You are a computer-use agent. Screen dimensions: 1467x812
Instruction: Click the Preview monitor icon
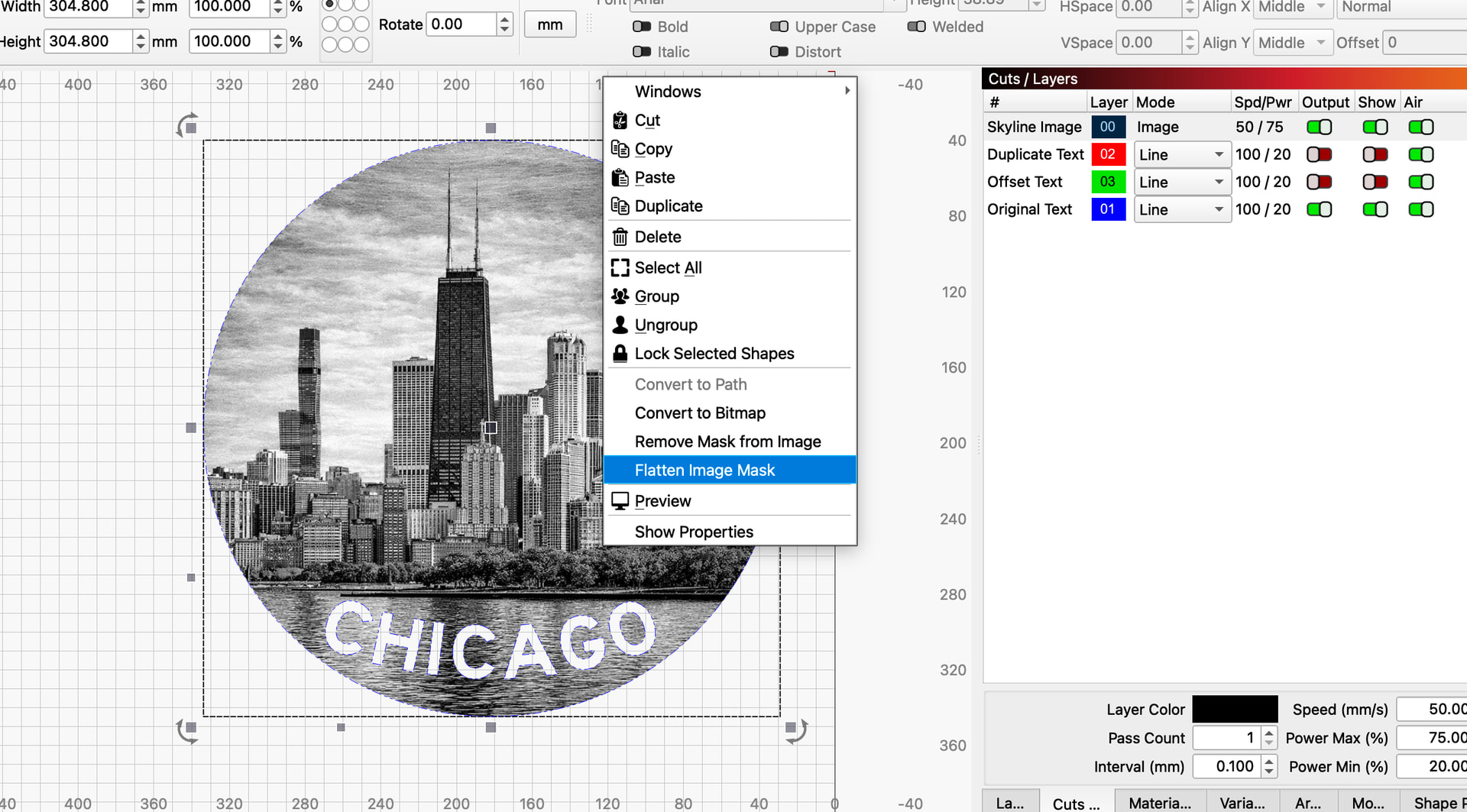pyautogui.click(x=620, y=501)
